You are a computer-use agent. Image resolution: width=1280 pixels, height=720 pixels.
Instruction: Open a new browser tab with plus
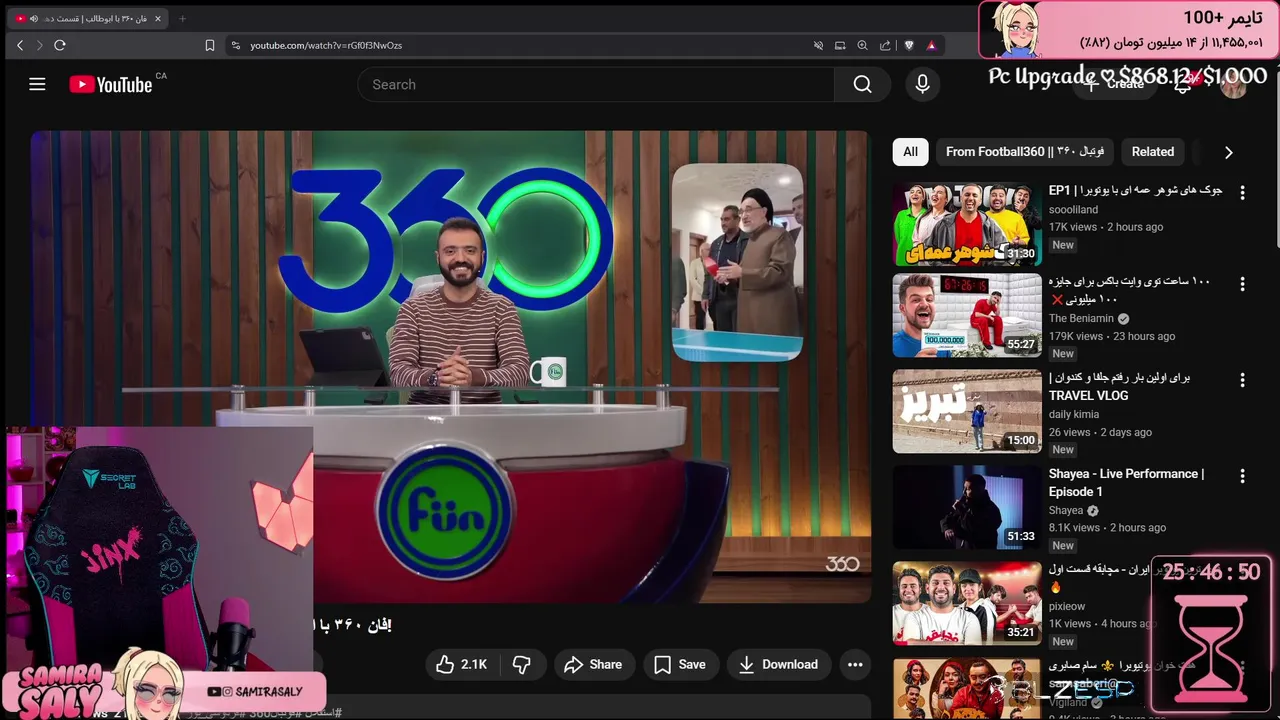tap(182, 18)
